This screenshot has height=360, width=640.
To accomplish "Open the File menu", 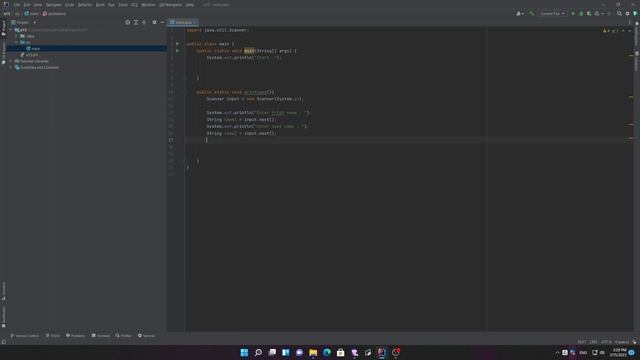I will pyautogui.click(x=17, y=5).
